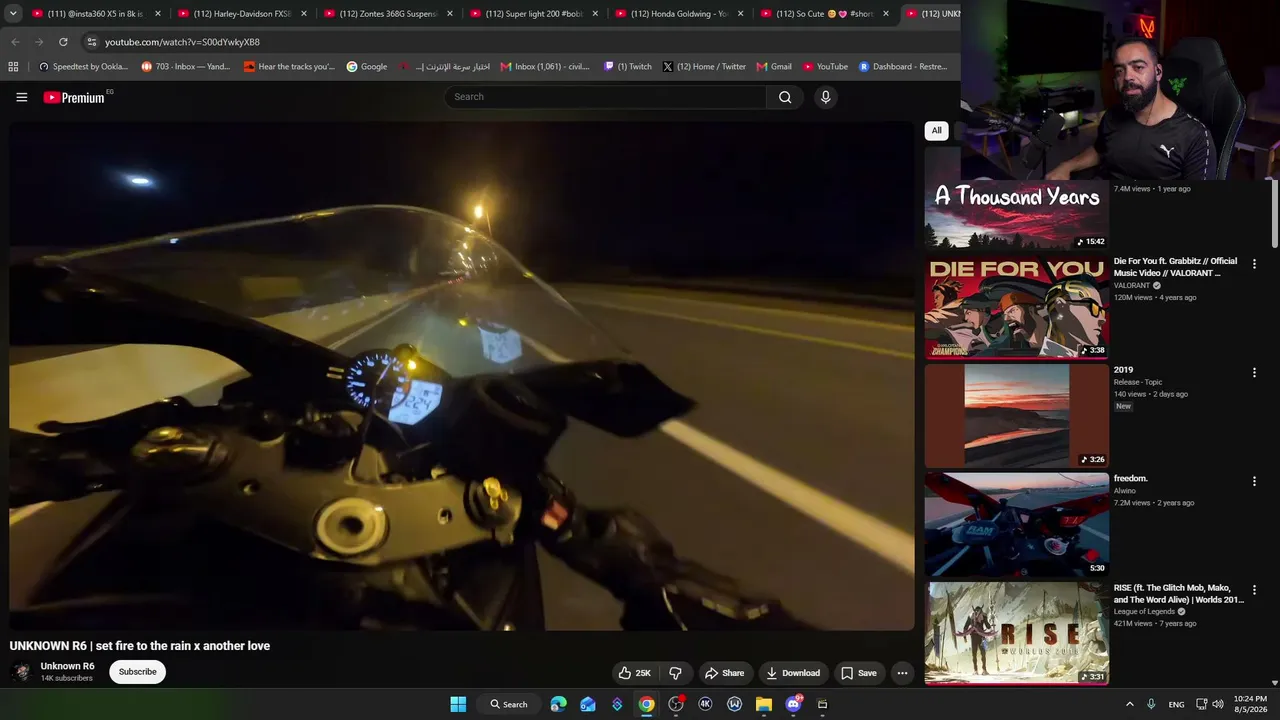The width and height of the screenshot is (1280, 720).
Task: Open Unknown R6 channel name link
Action: [x=67, y=666]
